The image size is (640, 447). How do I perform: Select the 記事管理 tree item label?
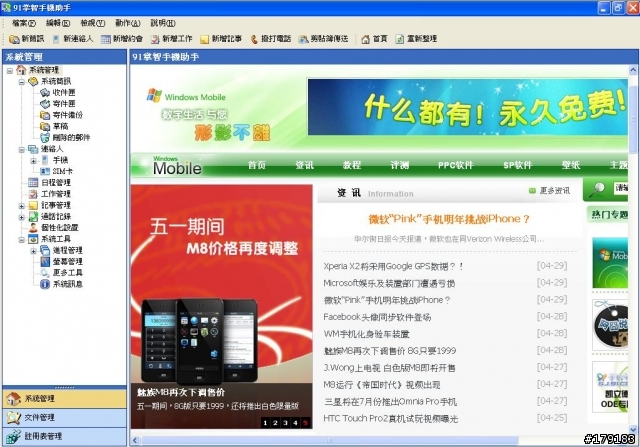[56, 205]
